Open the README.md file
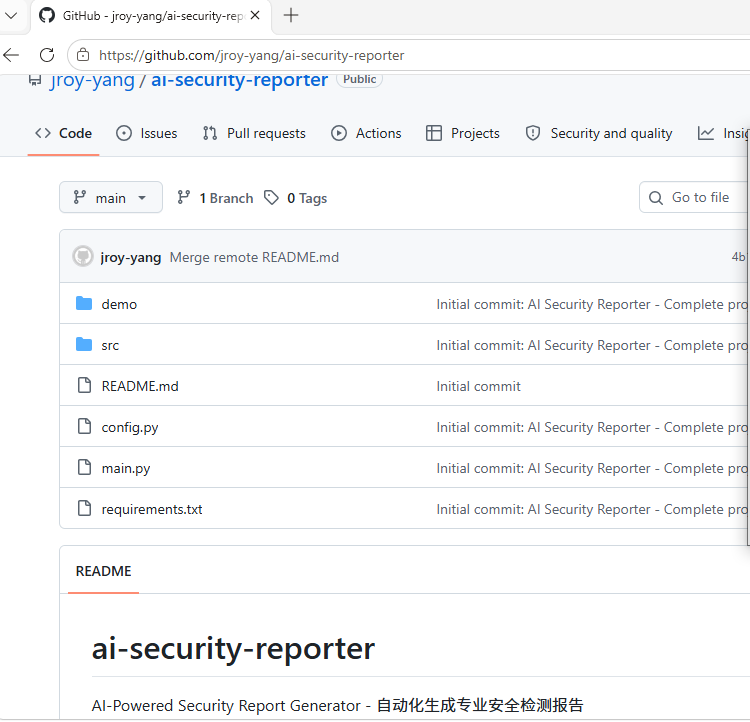750x722 pixels. click(140, 386)
